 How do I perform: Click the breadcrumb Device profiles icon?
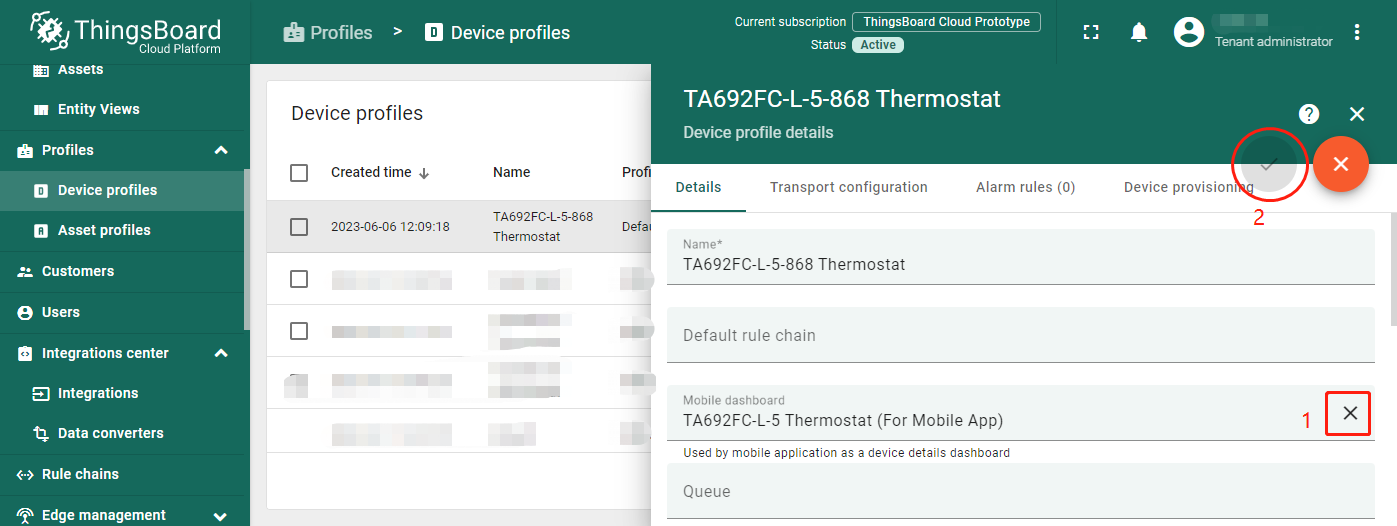(433, 33)
